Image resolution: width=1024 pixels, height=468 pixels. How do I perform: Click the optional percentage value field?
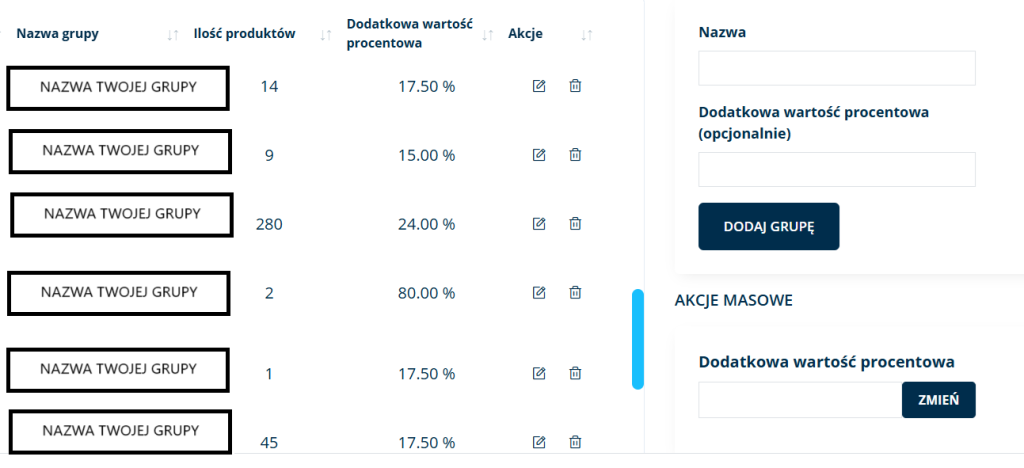point(836,169)
